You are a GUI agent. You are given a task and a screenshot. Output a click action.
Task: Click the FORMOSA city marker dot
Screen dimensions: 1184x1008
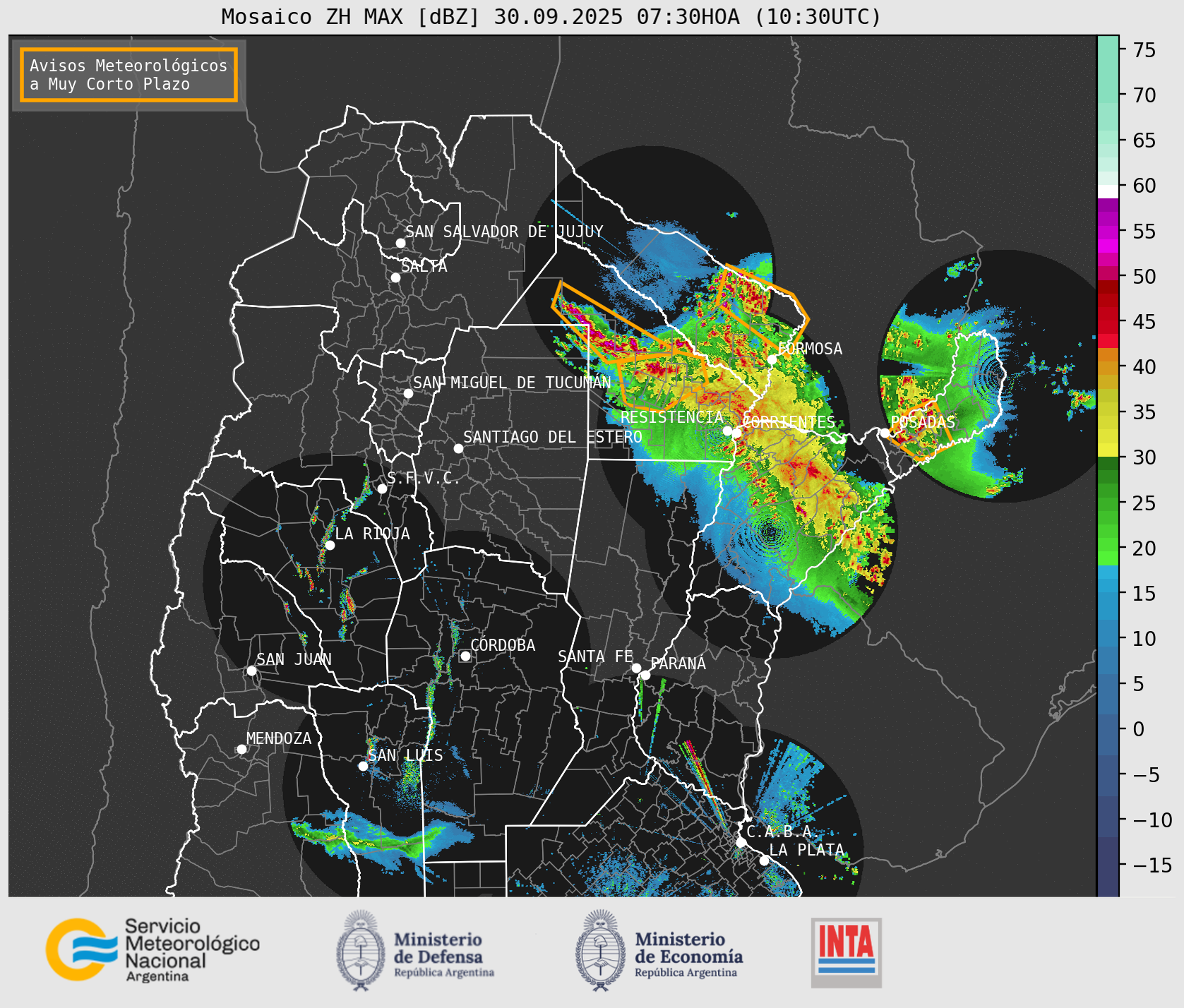tap(772, 359)
